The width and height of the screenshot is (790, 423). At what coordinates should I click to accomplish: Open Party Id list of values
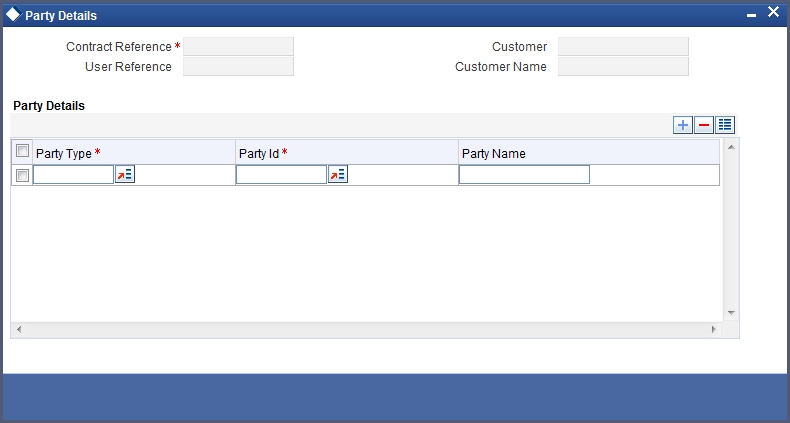point(338,175)
